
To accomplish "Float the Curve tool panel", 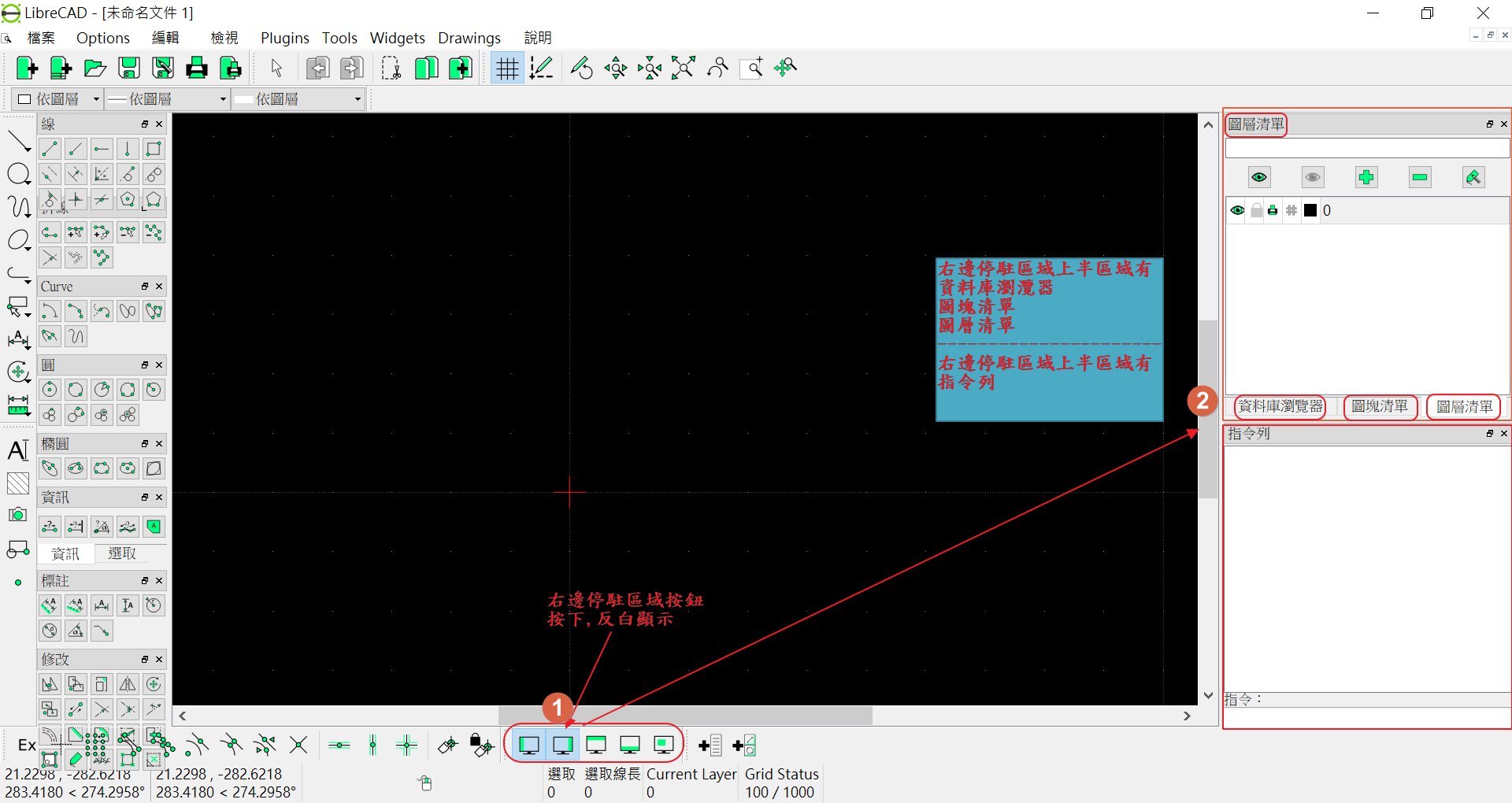I will point(145,287).
